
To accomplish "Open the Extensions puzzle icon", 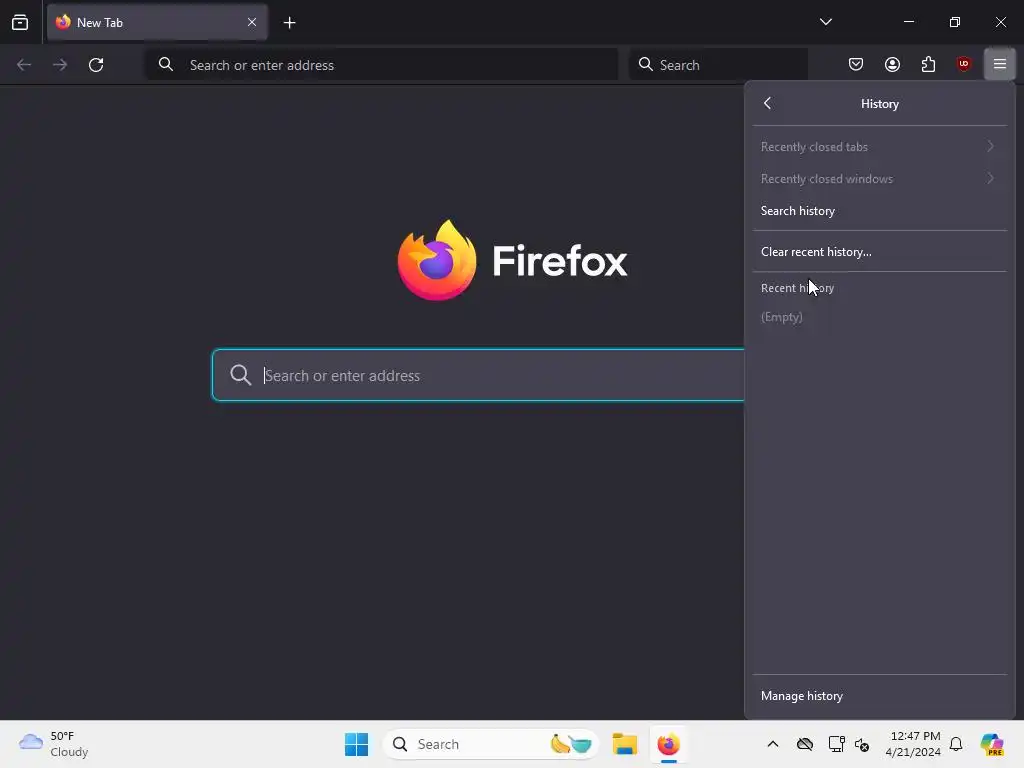I will (x=928, y=64).
